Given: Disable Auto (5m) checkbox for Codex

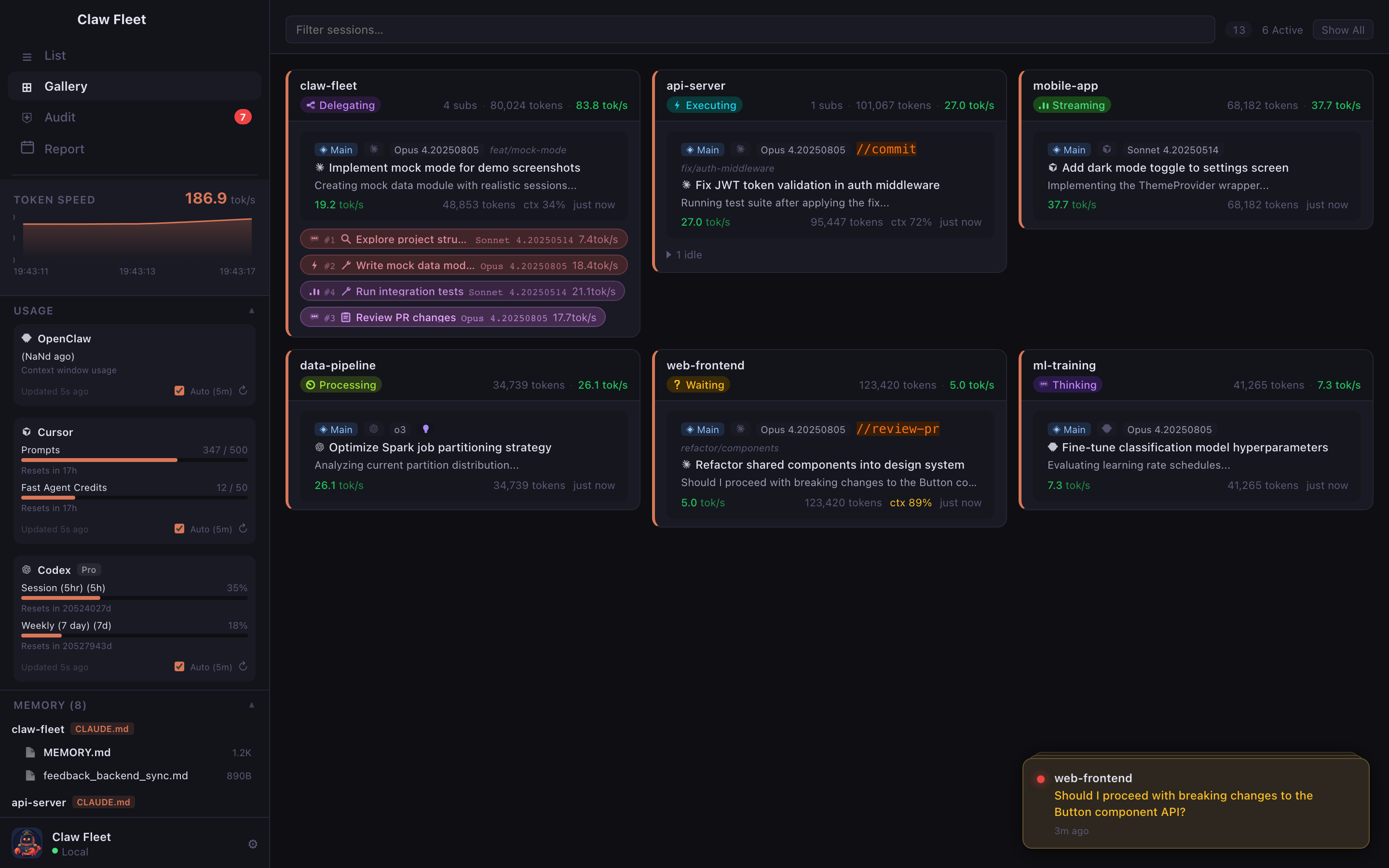Looking at the screenshot, I should coord(179,666).
